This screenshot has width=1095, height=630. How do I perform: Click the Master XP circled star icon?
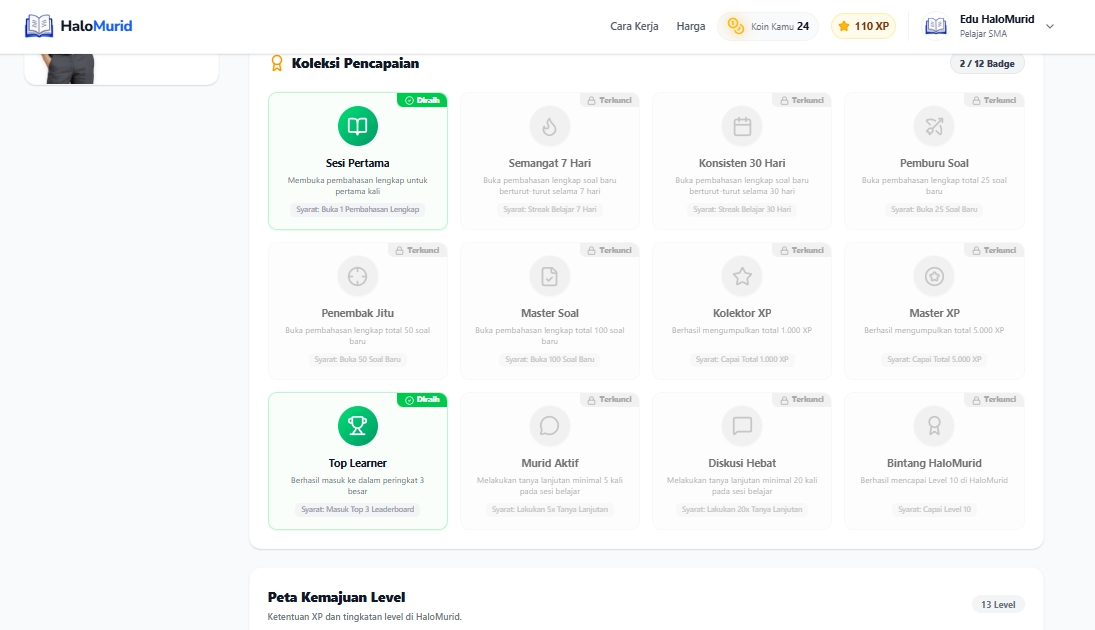pyautogui.click(x=934, y=277)
